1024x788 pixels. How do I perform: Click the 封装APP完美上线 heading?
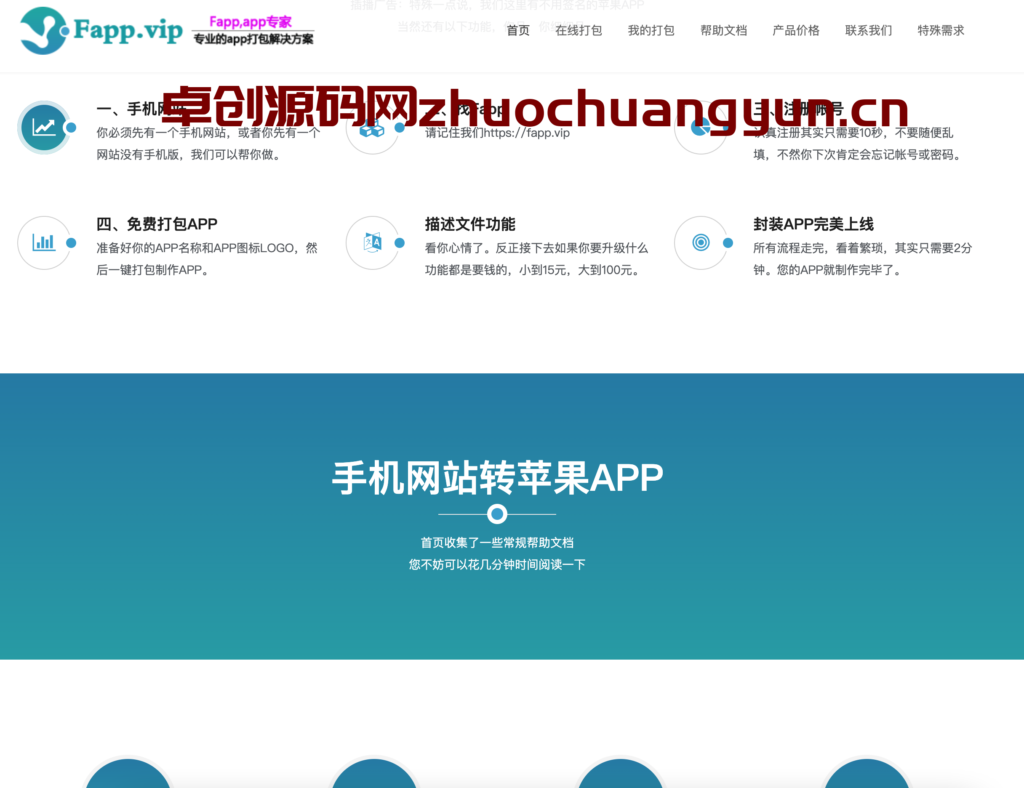(x=813, y=224)
